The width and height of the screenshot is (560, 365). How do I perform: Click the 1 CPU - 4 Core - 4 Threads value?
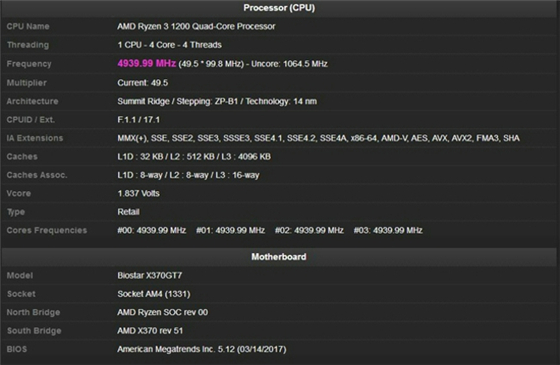coord(169,45)
